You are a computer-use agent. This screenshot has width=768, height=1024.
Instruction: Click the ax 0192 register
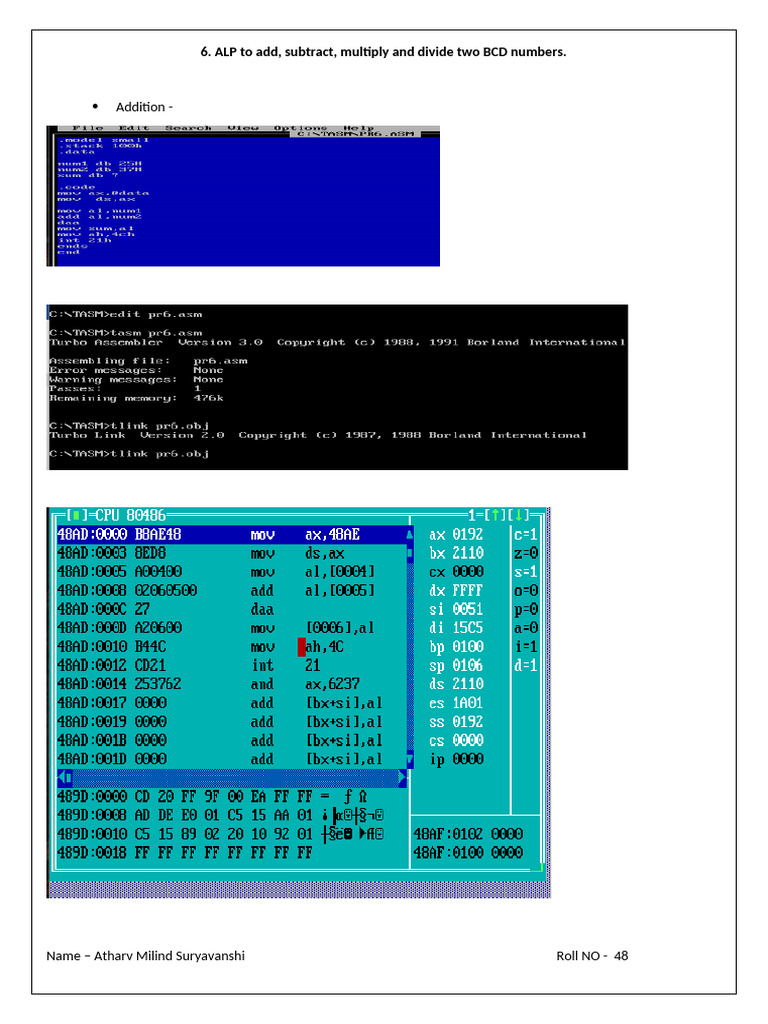456,535
